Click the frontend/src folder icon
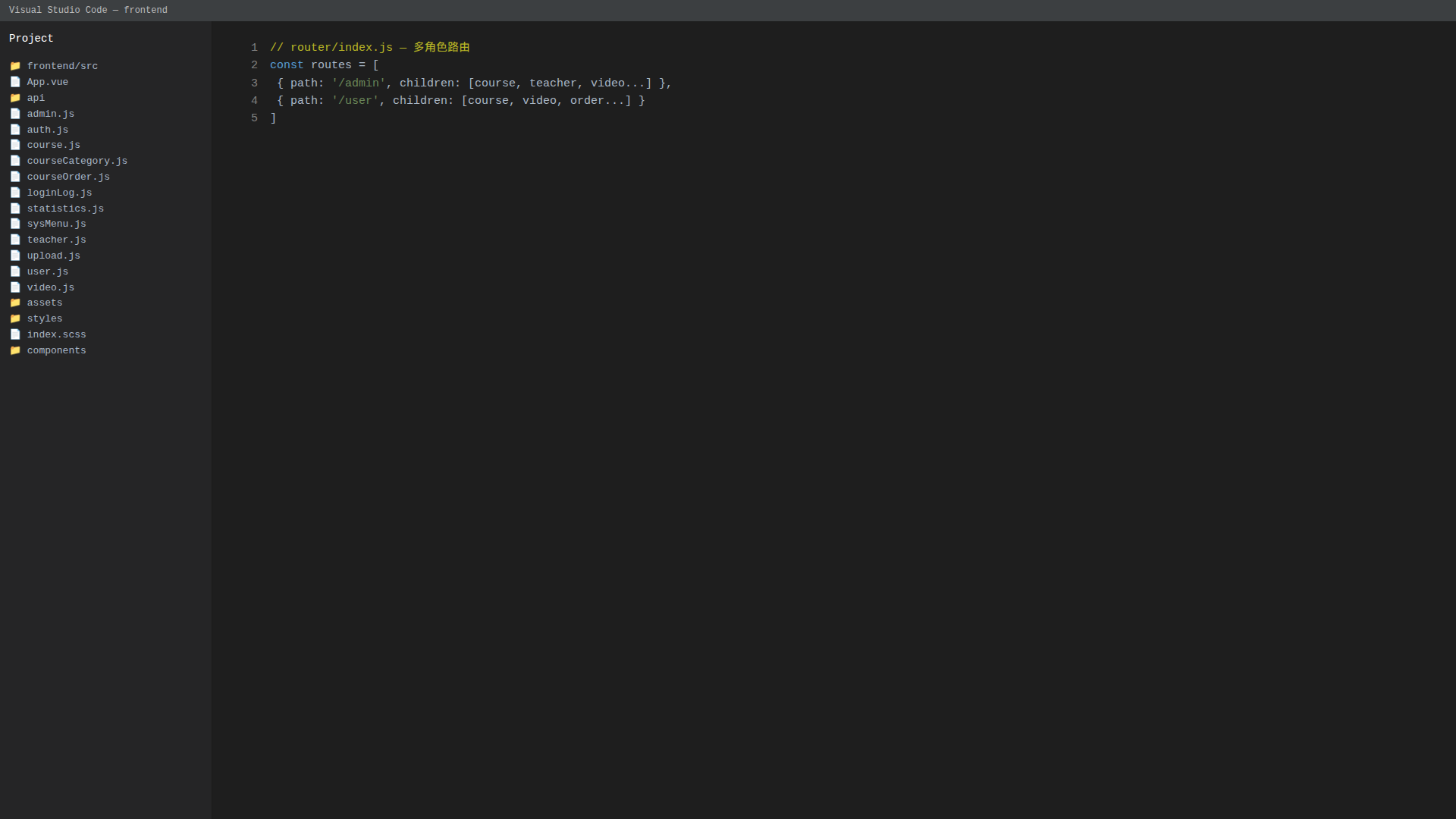The height and width of the screenshot is (819, 1456). [15, 66]
